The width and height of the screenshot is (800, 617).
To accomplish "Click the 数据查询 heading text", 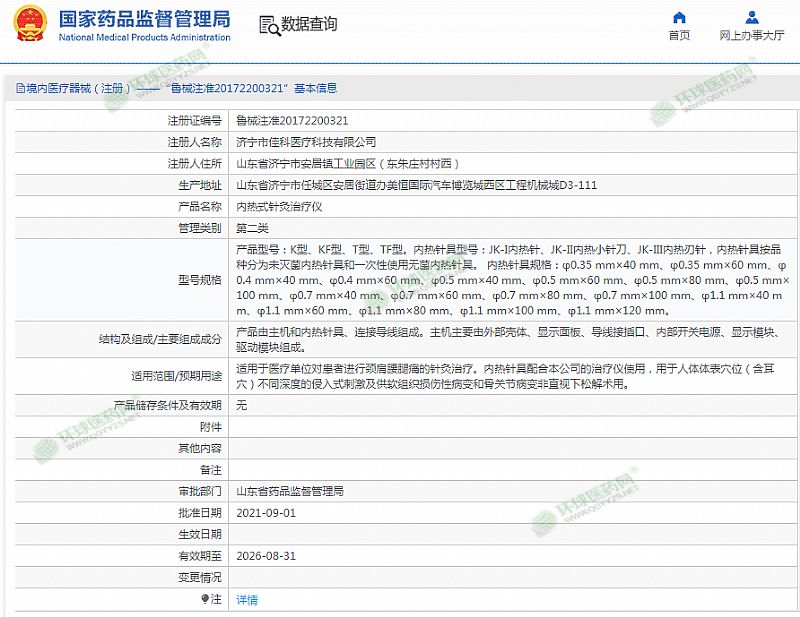I will coord(309,25).
